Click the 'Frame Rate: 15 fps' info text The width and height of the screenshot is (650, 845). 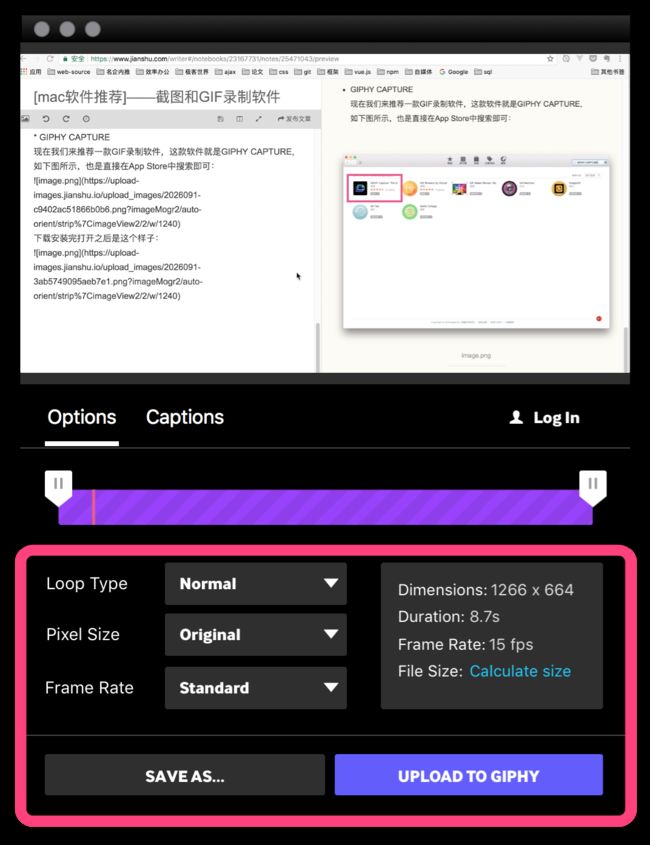click(465, 645)
